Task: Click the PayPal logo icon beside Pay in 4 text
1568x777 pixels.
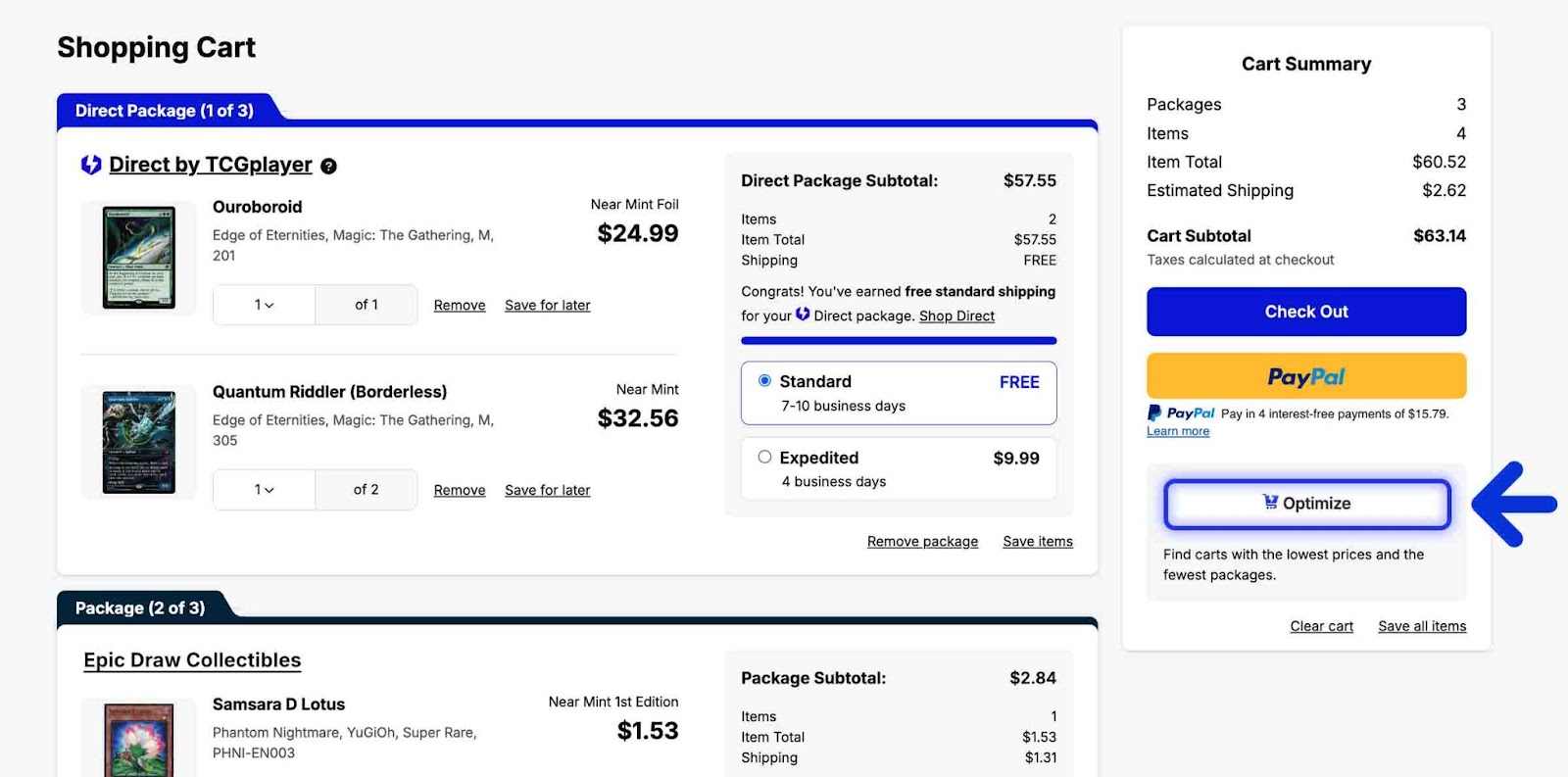Action: [1154, 413]
